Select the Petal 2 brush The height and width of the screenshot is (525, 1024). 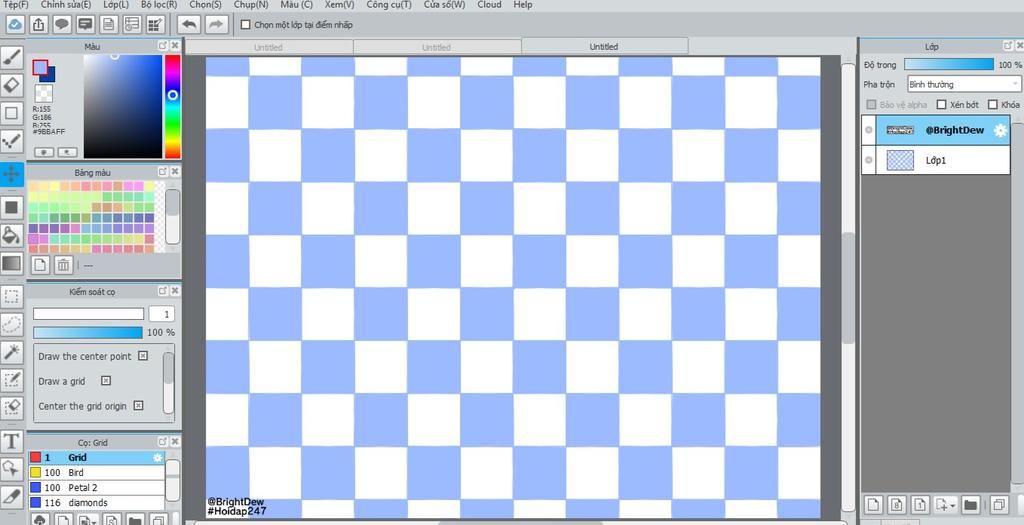click(97, 488)
